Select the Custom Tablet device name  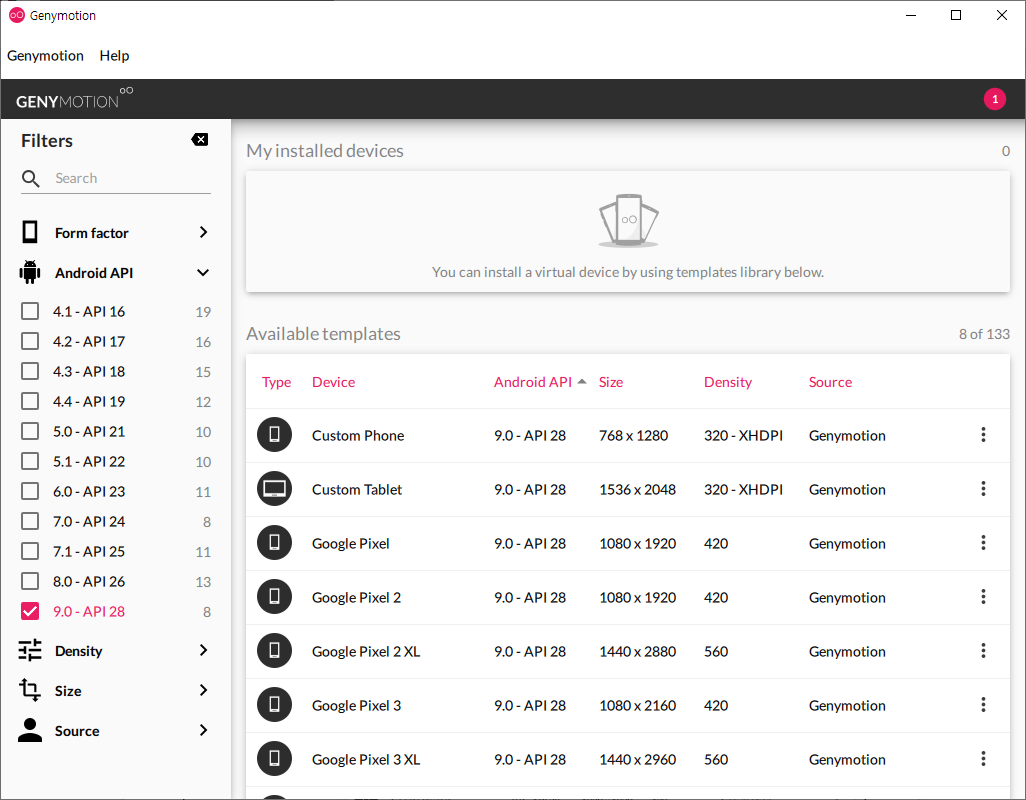(x=357, y=489)
